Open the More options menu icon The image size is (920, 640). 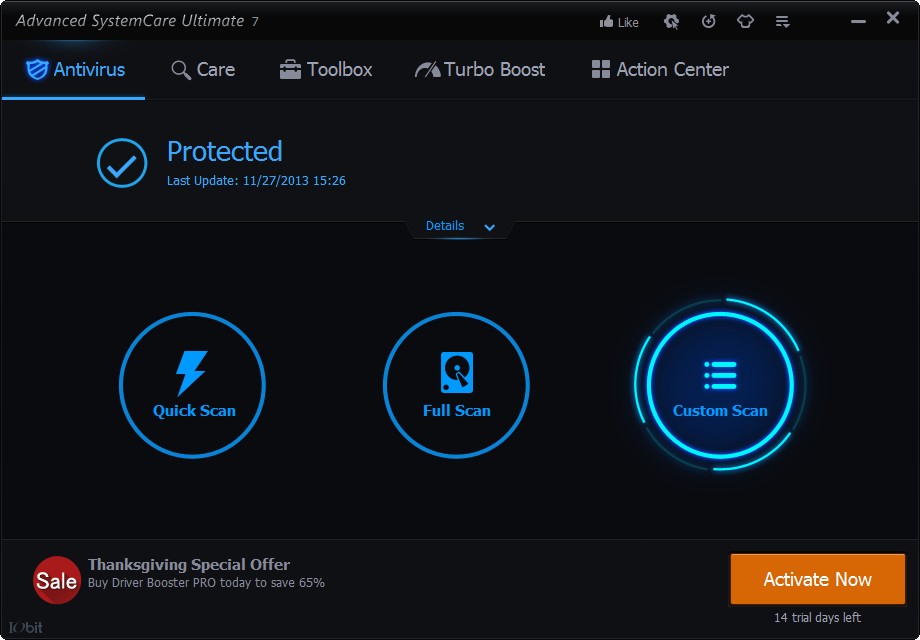782,22
